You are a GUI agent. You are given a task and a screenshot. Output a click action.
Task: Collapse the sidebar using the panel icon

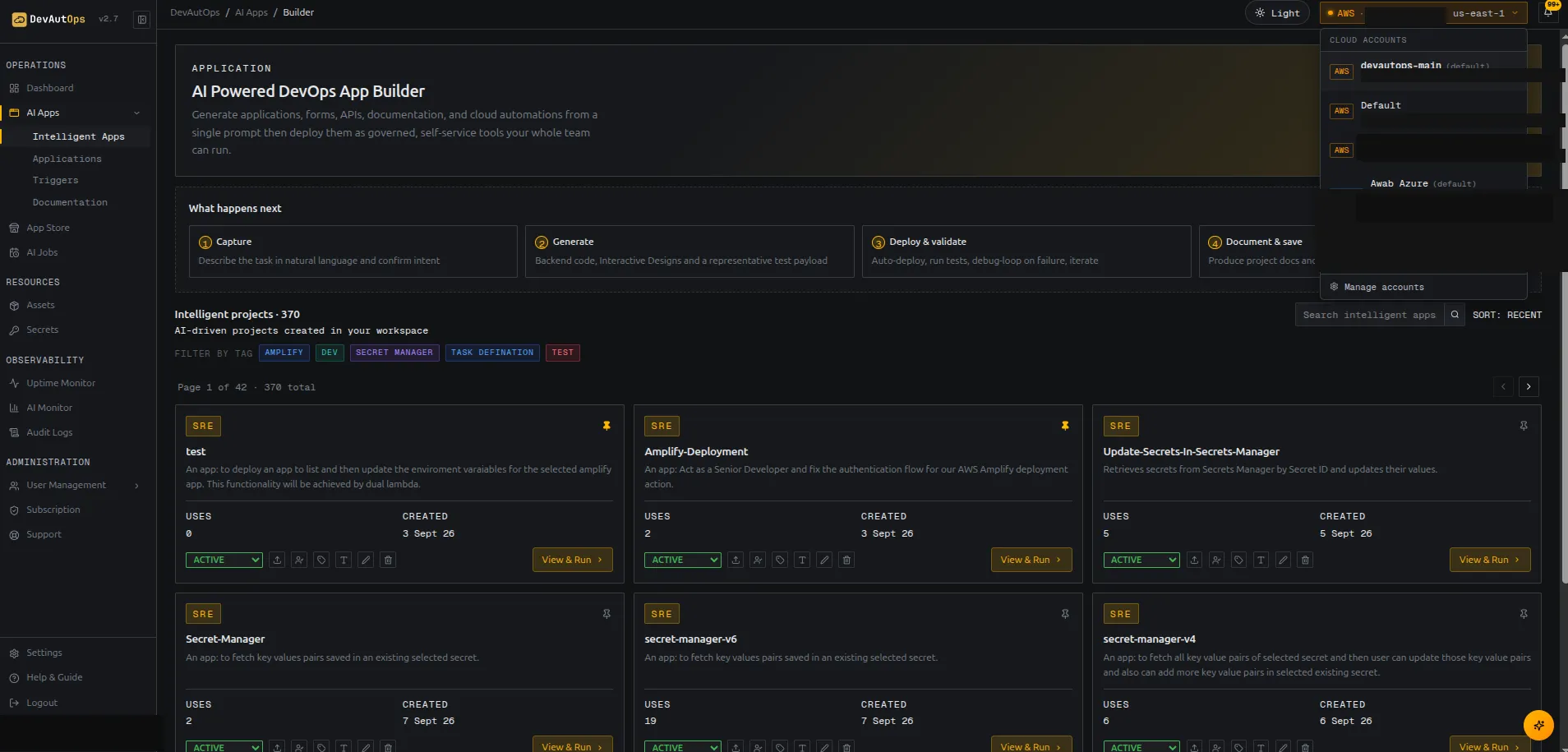(x=142, y=19)
